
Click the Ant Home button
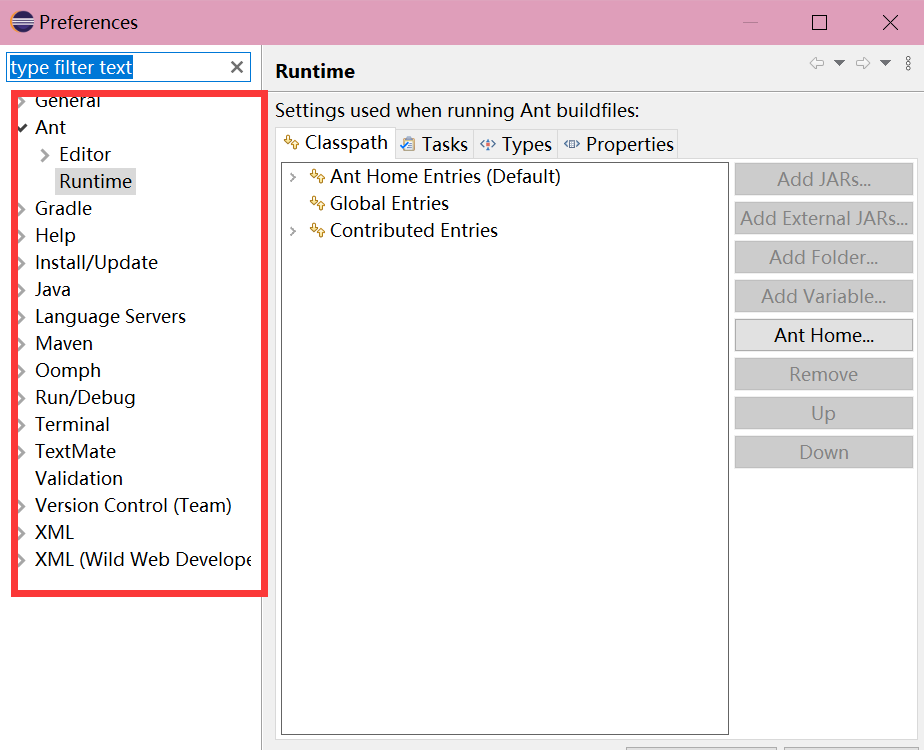tap(823, 335)
